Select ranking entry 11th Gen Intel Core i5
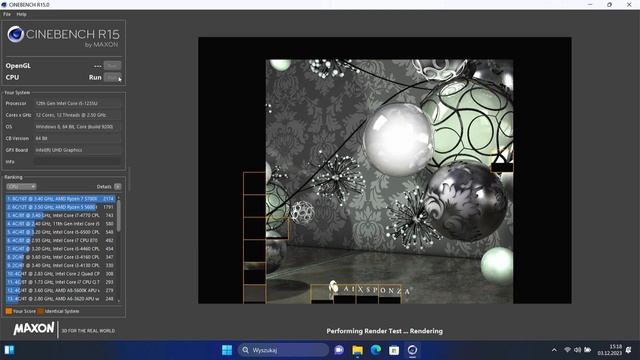 click(x=61, y=224)
